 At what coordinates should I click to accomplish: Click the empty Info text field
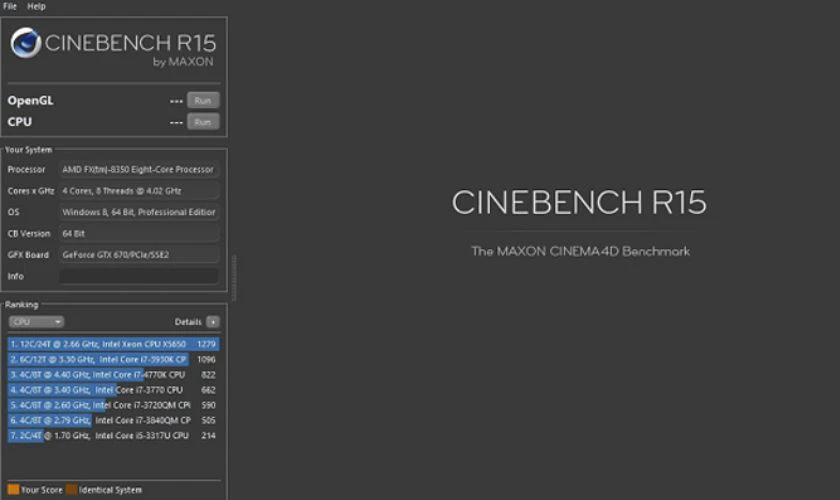tap(138, 276)
